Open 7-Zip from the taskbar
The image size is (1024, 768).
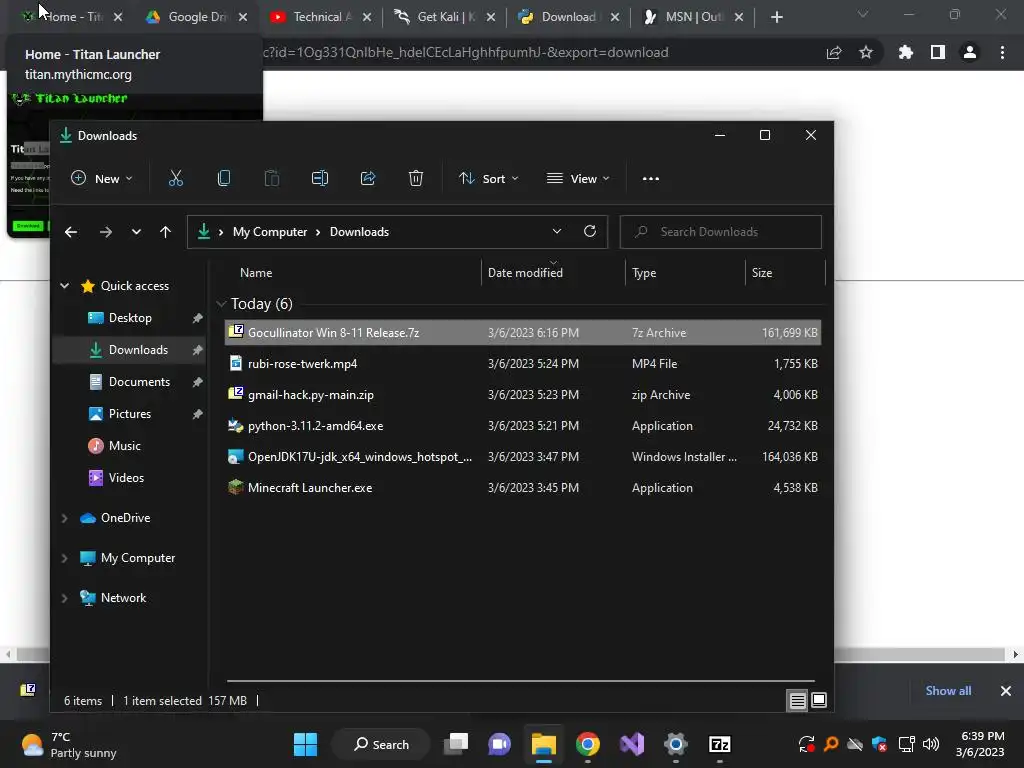pos(720,744)
